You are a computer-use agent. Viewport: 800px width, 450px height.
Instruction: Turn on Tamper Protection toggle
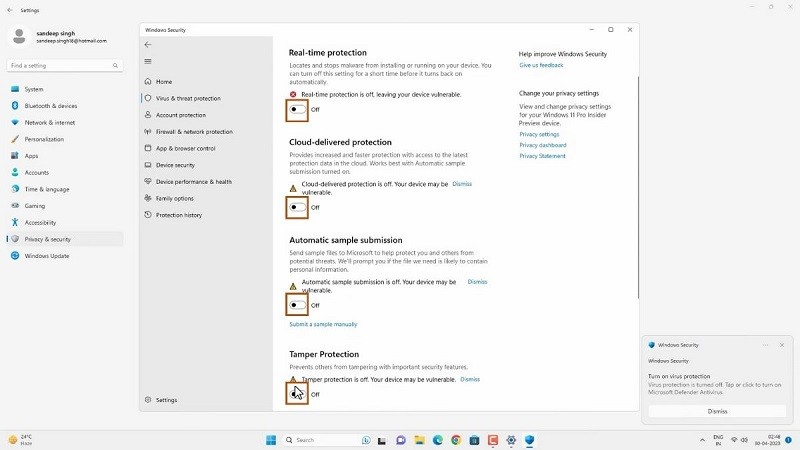point(297,394)
